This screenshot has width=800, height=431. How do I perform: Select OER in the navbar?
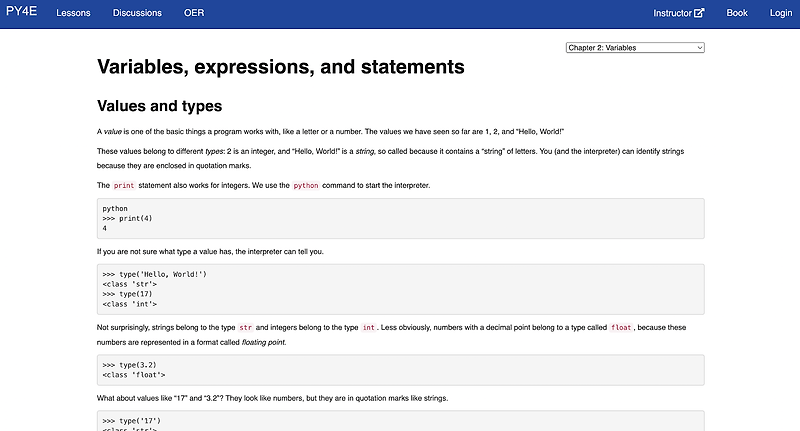click(194, 13)
